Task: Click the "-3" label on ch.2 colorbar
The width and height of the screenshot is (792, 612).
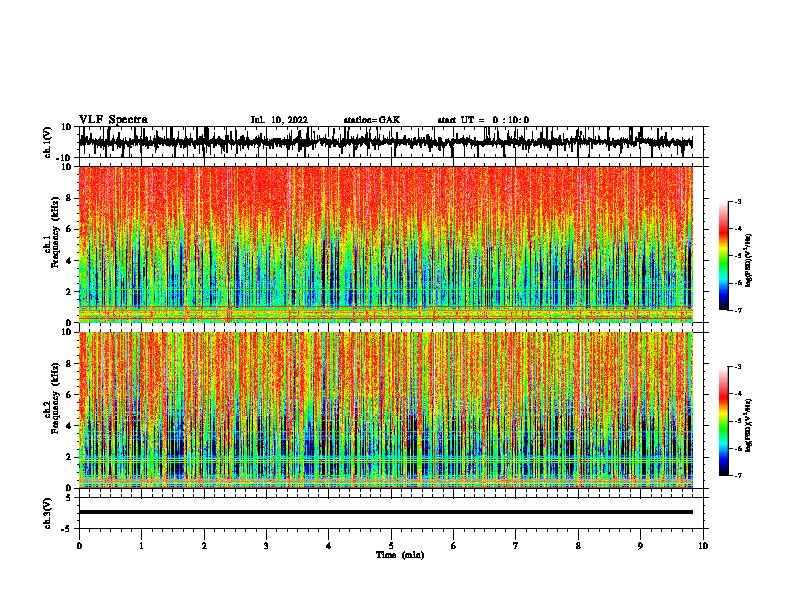Action: coord(737,366)
